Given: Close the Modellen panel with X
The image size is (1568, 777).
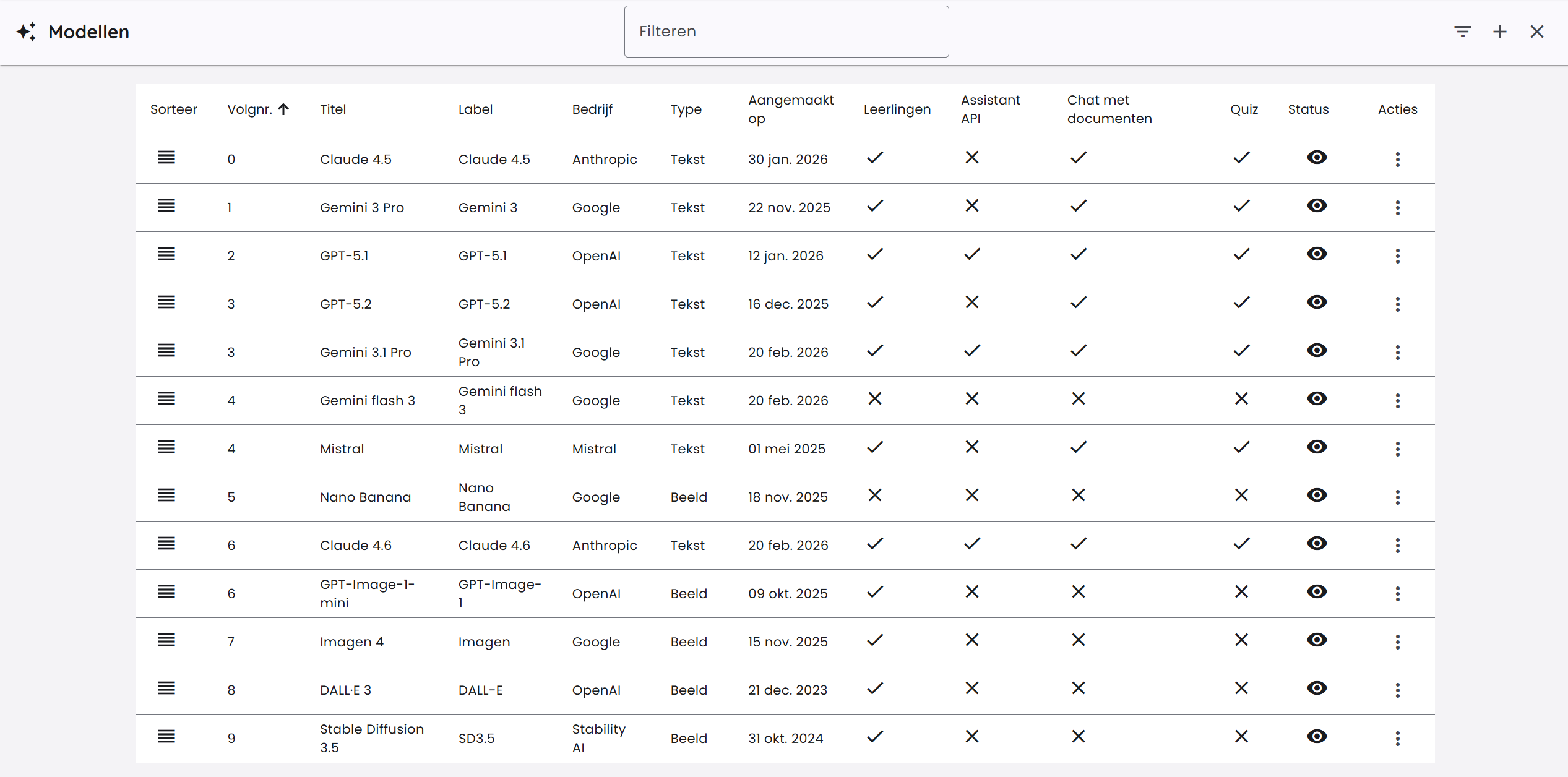Looking at the screenshot, I should pyautogui.click(x=1536, y=32).
